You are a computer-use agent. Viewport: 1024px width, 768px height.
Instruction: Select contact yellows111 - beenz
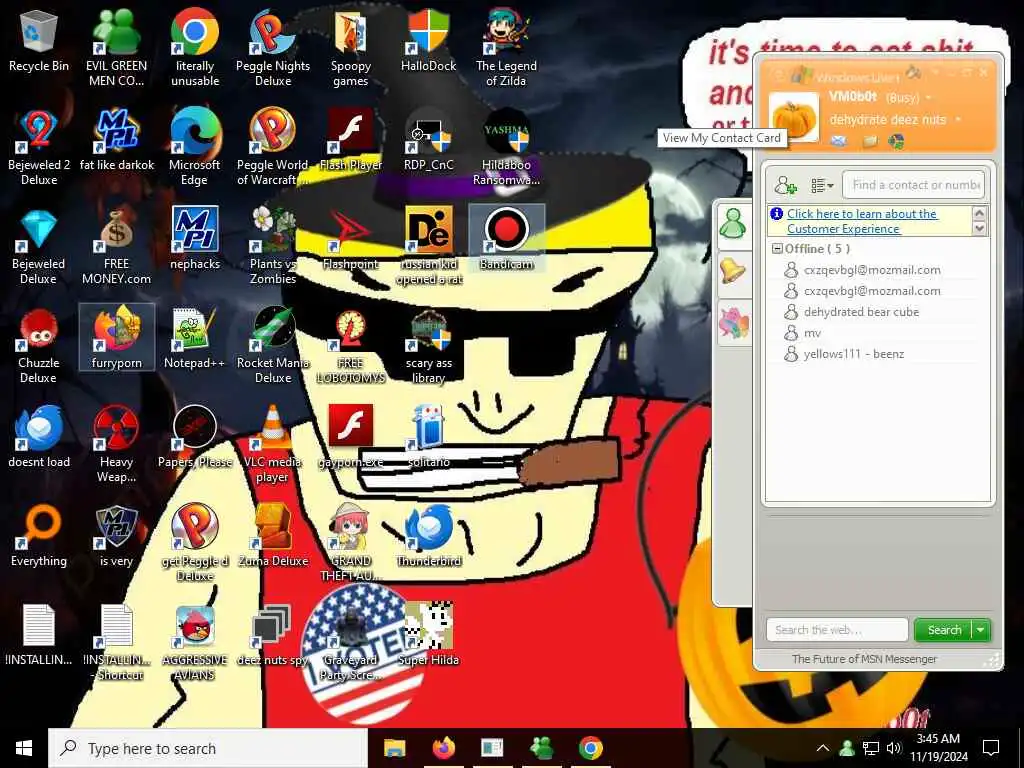[854, 354]
